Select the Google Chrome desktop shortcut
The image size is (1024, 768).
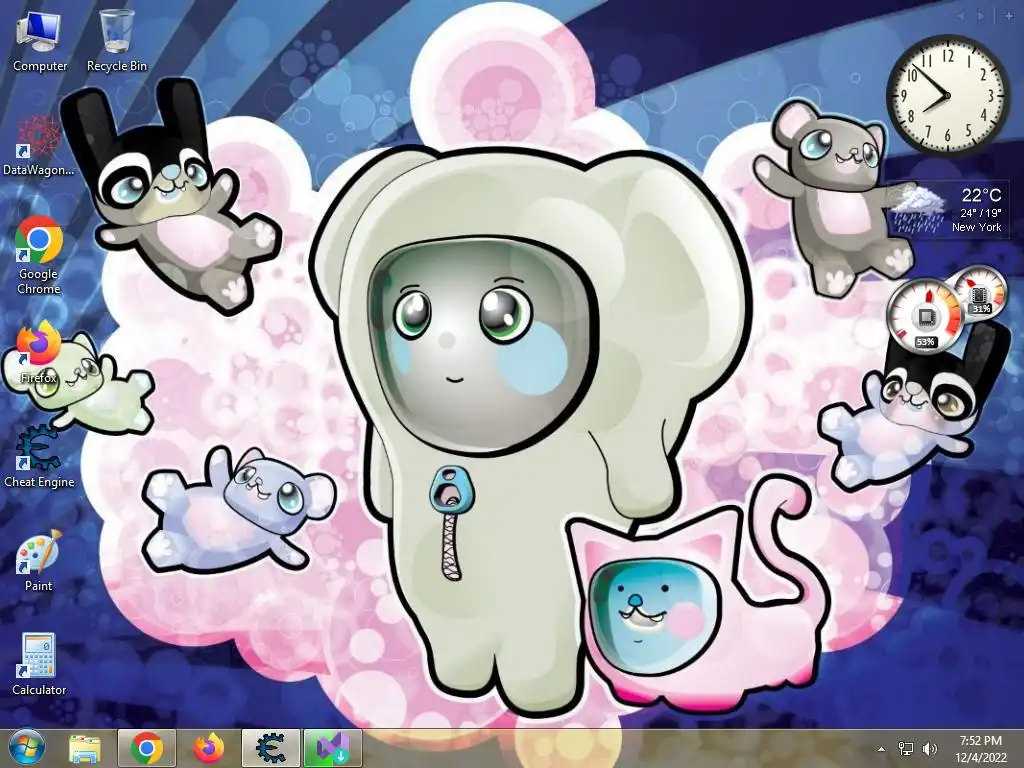39,256
